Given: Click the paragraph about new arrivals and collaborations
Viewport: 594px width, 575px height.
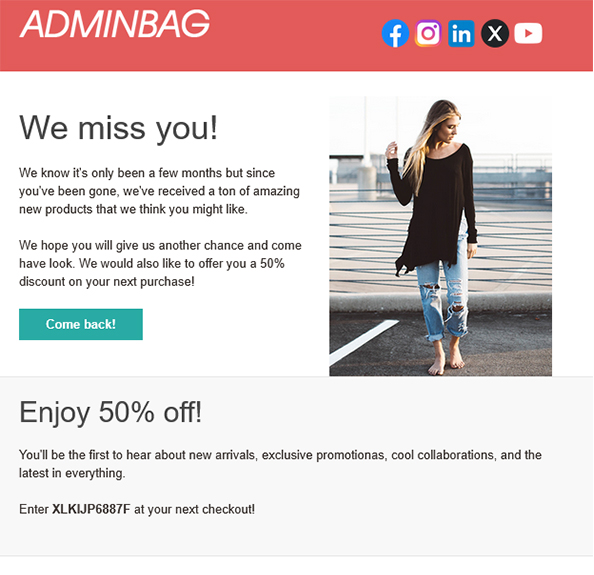Looking at the screenshot, I should 280,464.
